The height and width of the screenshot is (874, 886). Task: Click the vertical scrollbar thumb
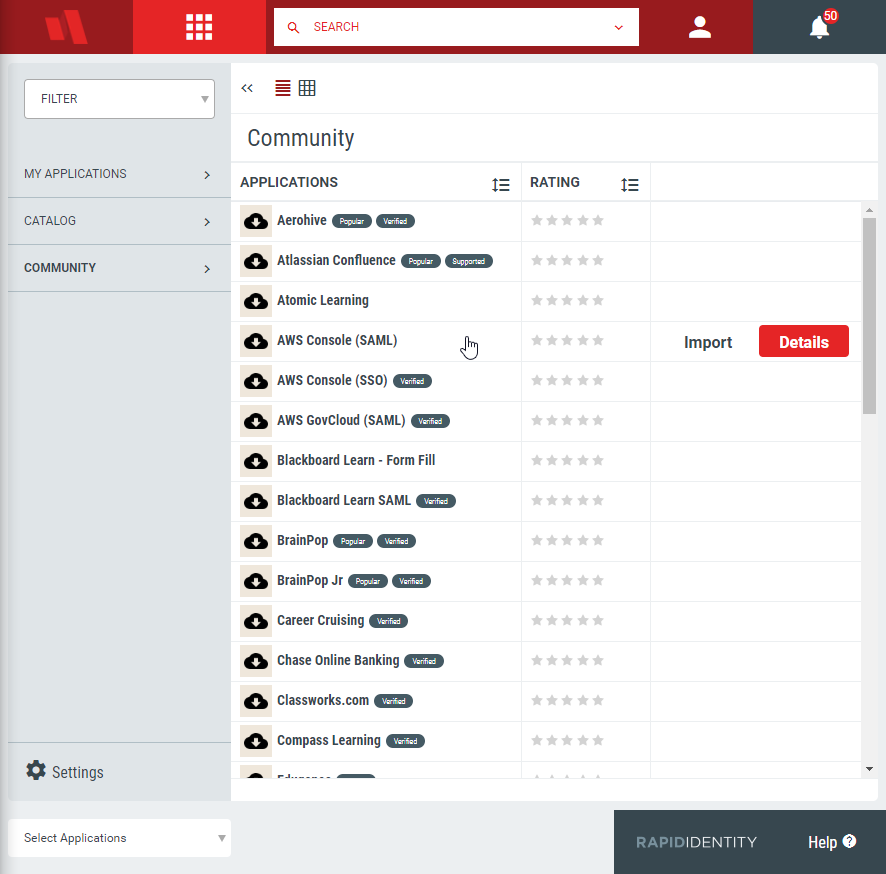point(869,316)
